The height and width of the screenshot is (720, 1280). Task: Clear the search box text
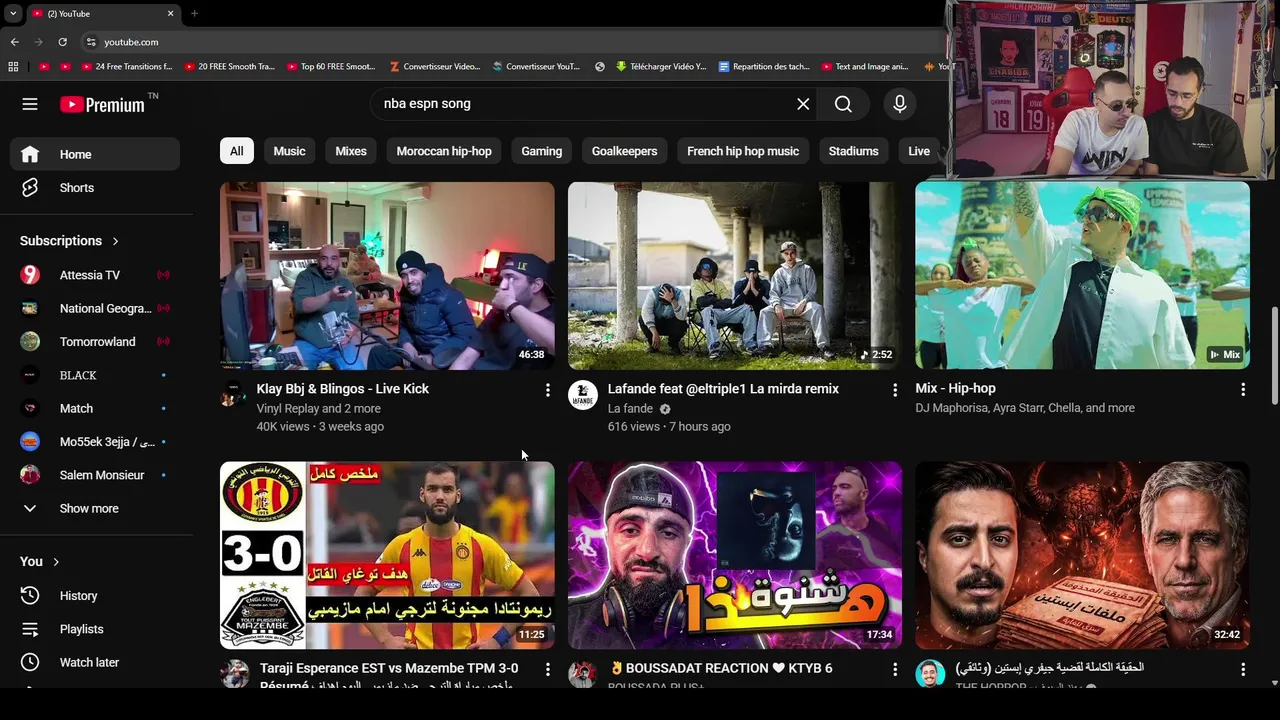coord(803,104)
